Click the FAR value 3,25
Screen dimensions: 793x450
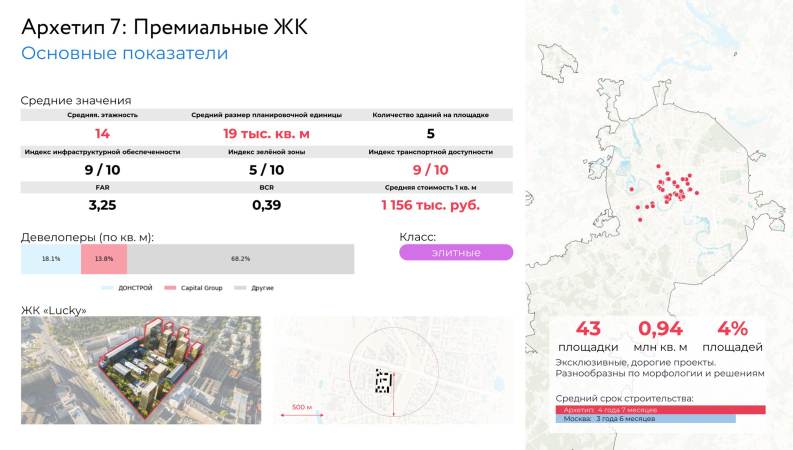click(102, 205)
